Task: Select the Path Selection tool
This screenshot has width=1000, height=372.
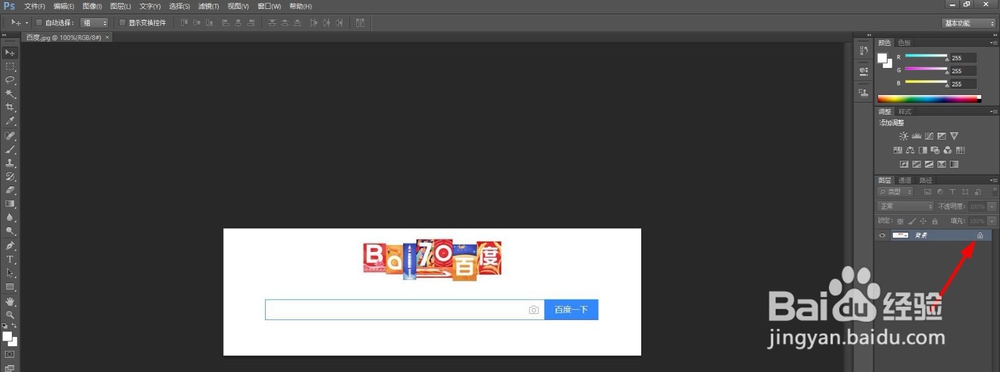Action: coord(10,273)
